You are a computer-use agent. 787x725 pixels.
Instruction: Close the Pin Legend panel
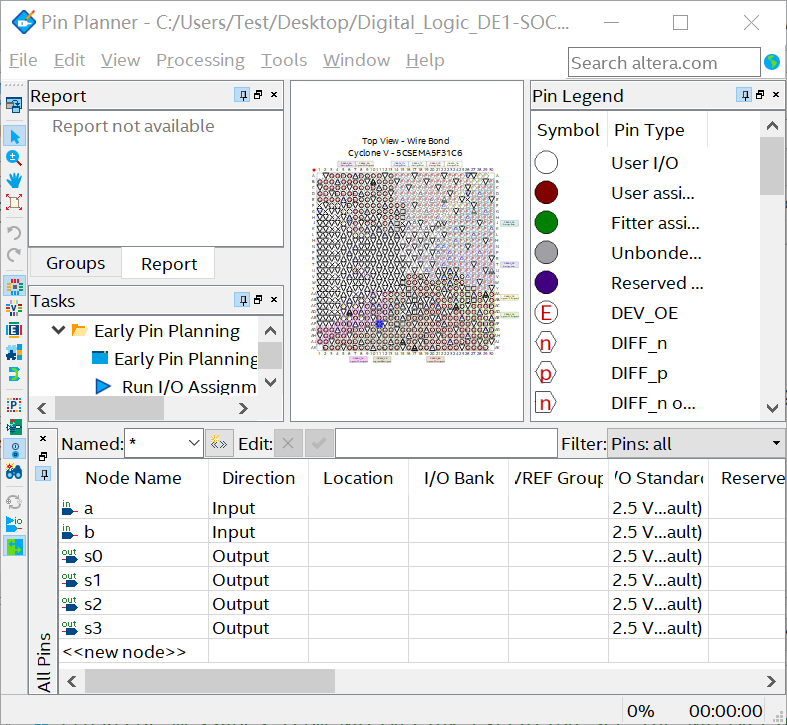pyautogui.click(x=776, y=94)
